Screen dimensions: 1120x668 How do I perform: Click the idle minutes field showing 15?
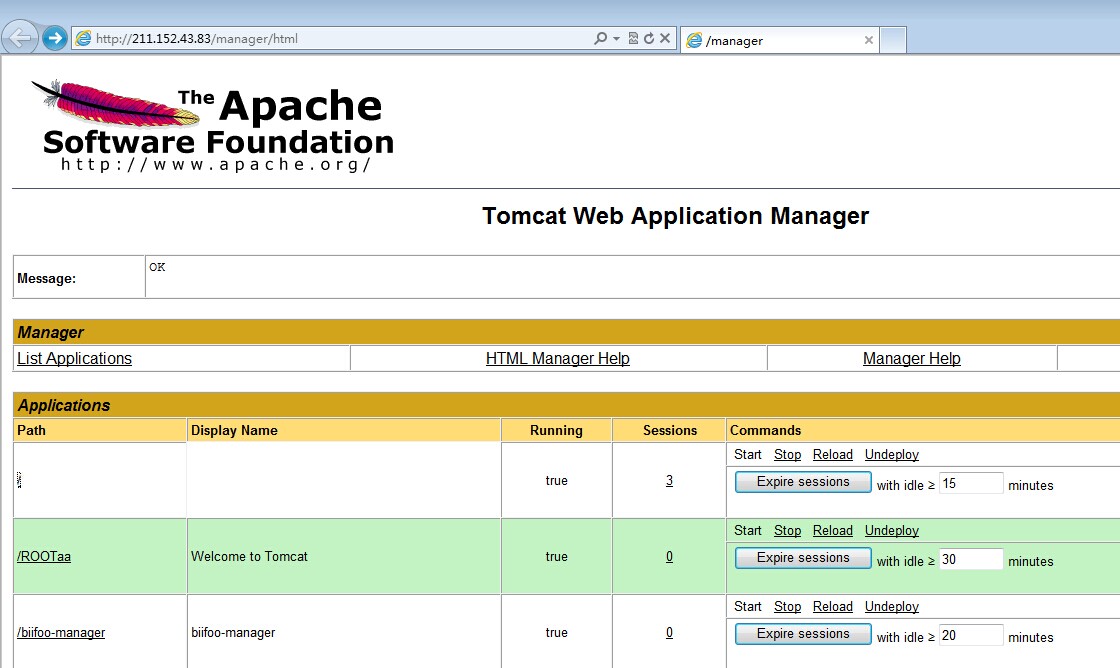(971, 483)
